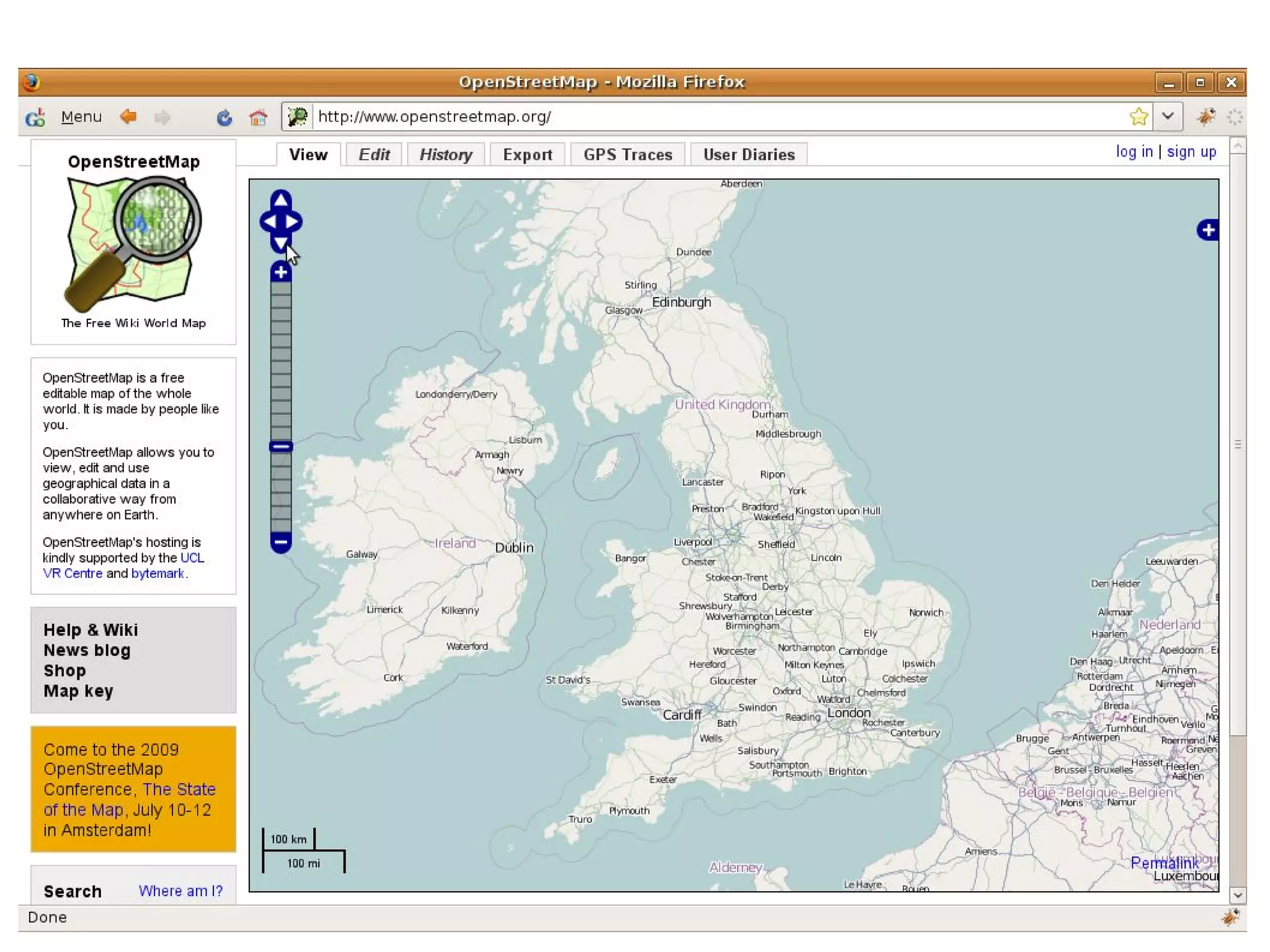Click the Permalink link on the map

click(1164, 863)
